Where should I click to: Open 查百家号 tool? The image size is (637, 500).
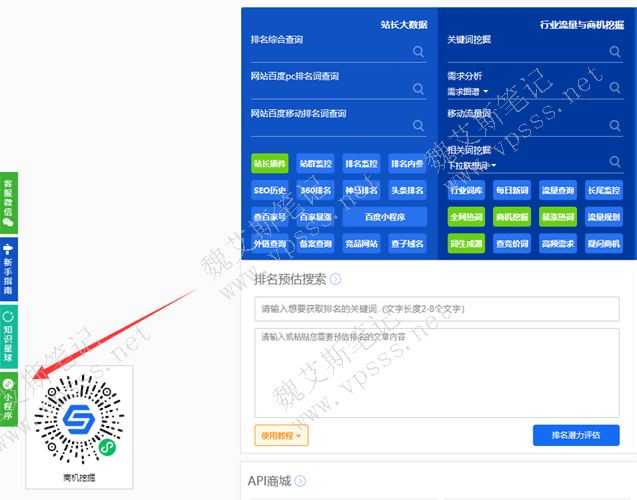coord(270,217)
